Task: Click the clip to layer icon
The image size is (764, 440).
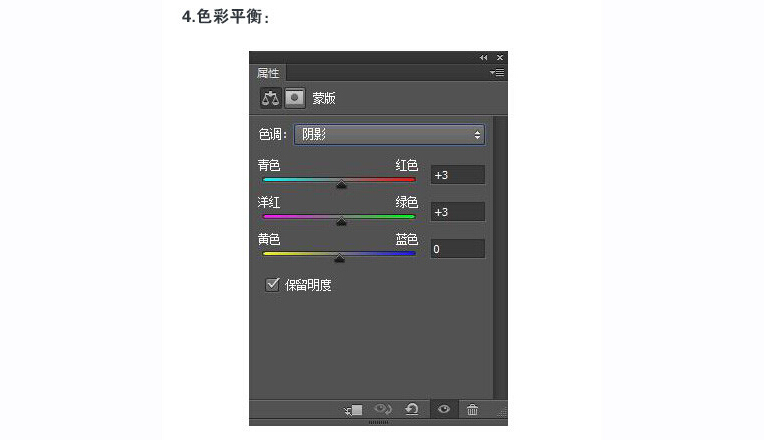Action: pyautogui.click(x=354, y=410)
